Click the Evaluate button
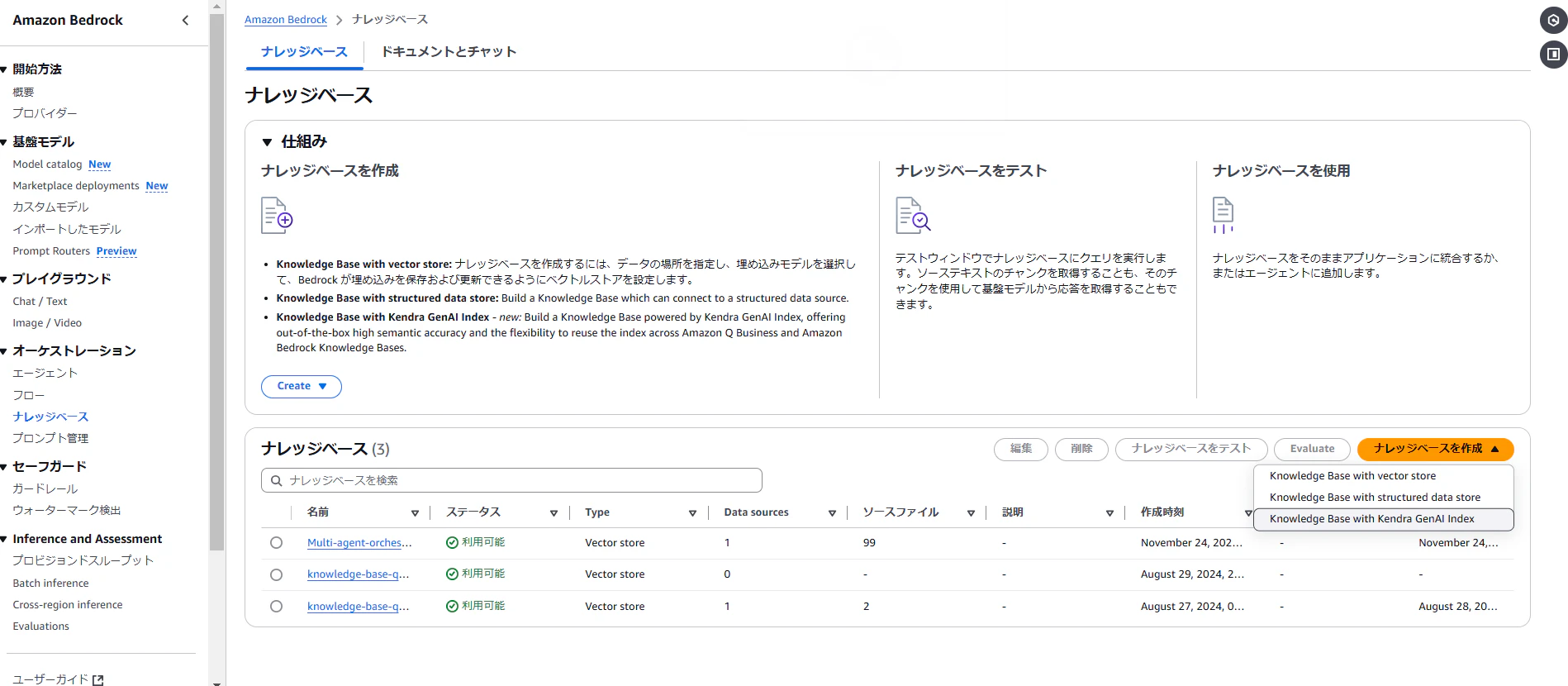The image size is (1568, 686). 1312,449
